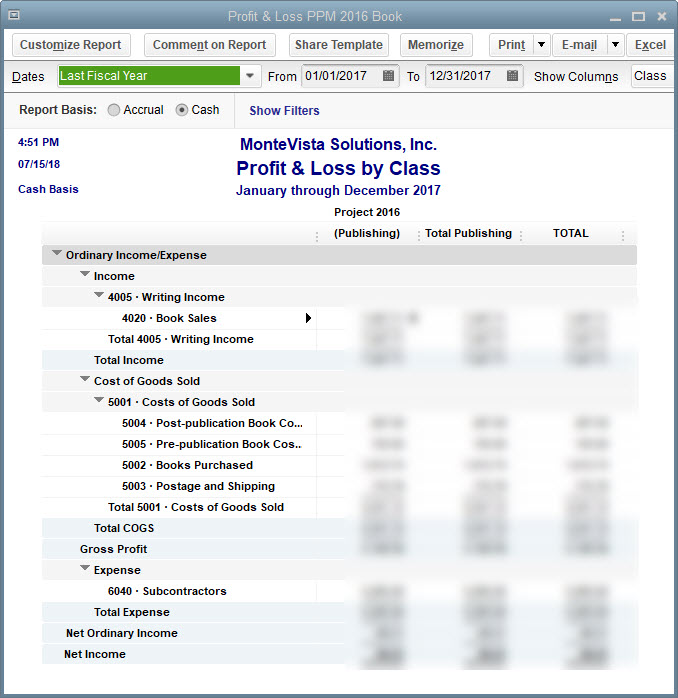
Task: Collapse the Expense section
Action: click(85, 568)
